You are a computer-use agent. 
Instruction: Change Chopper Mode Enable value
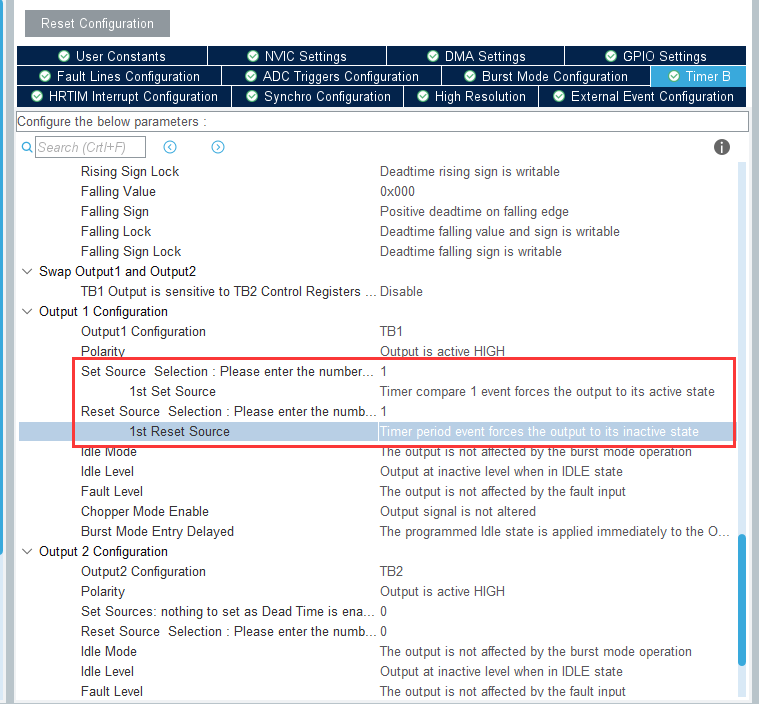click(457, 511)
